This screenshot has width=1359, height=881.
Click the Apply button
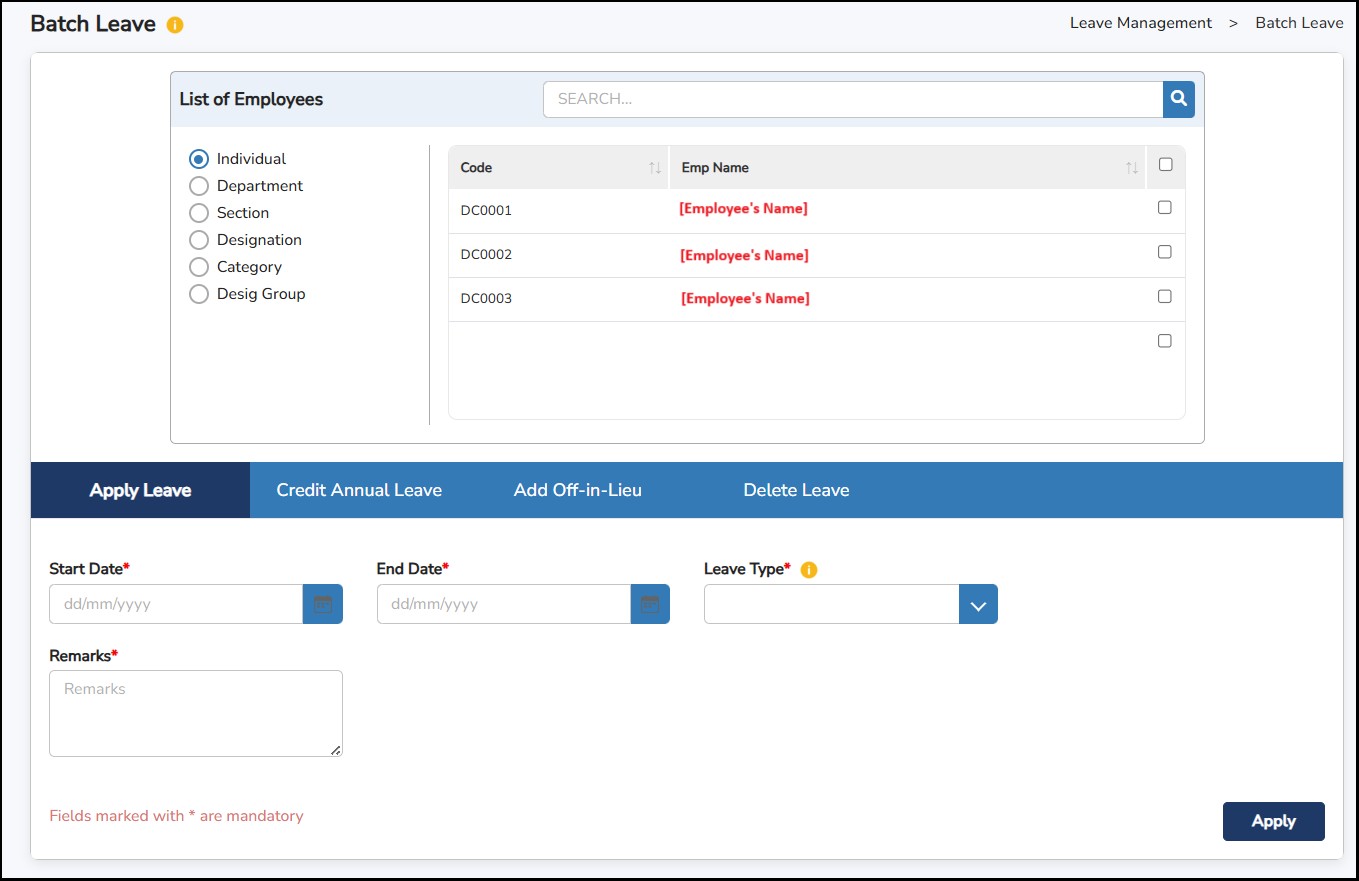tap(1273, 821)
